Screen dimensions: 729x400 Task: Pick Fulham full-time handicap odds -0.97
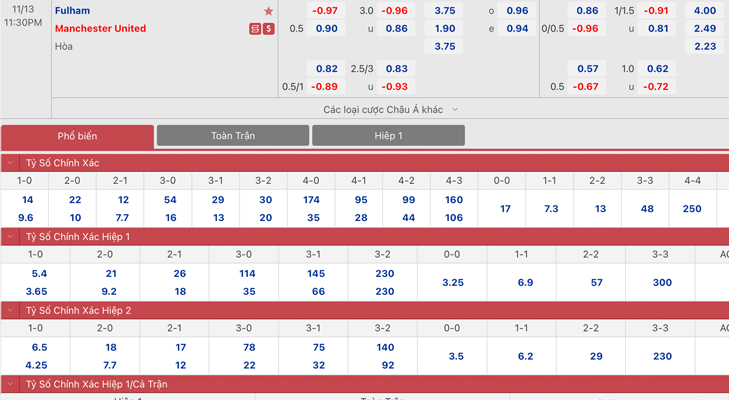[x=325, y=11]
